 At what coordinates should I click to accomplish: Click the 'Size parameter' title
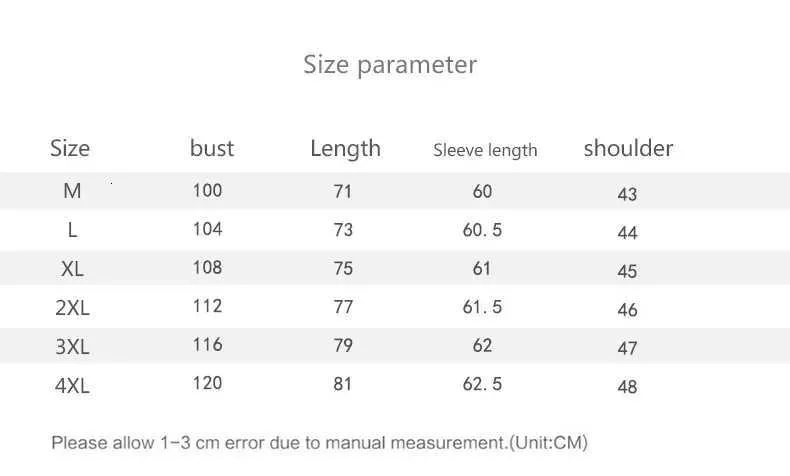[x=390, y=65]
